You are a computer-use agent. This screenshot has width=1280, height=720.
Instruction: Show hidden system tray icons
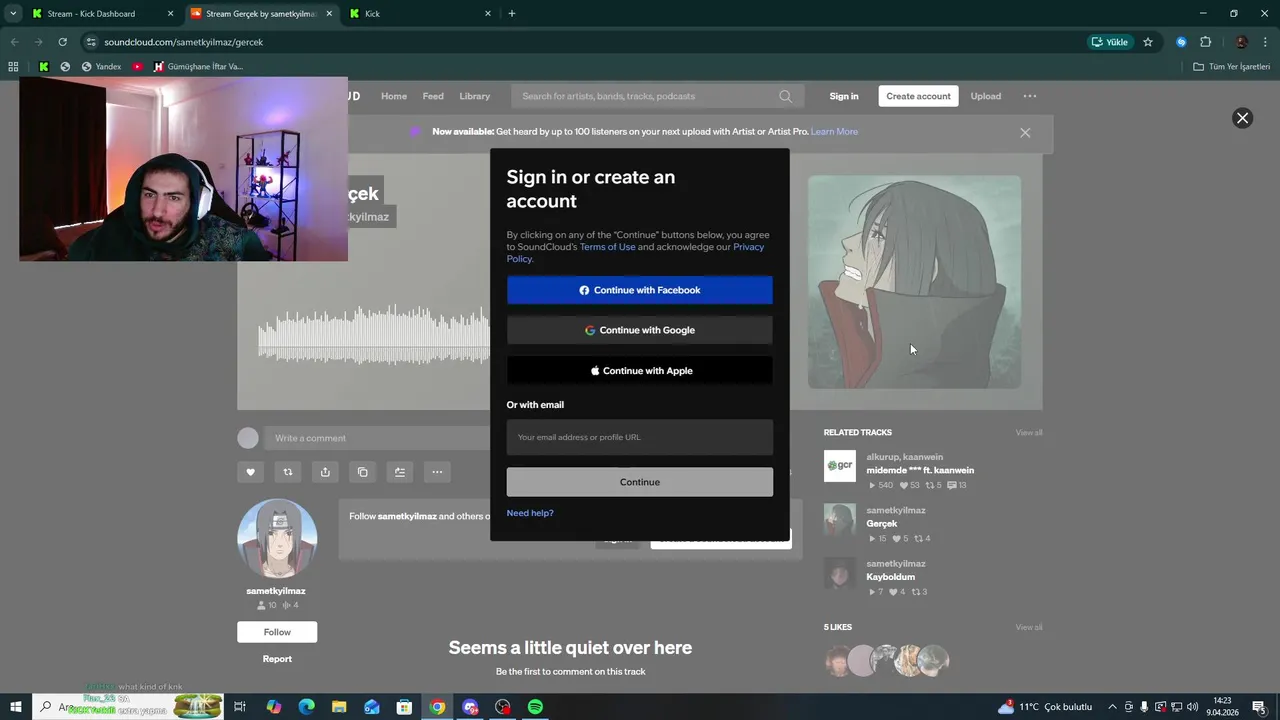(1112, 707)
